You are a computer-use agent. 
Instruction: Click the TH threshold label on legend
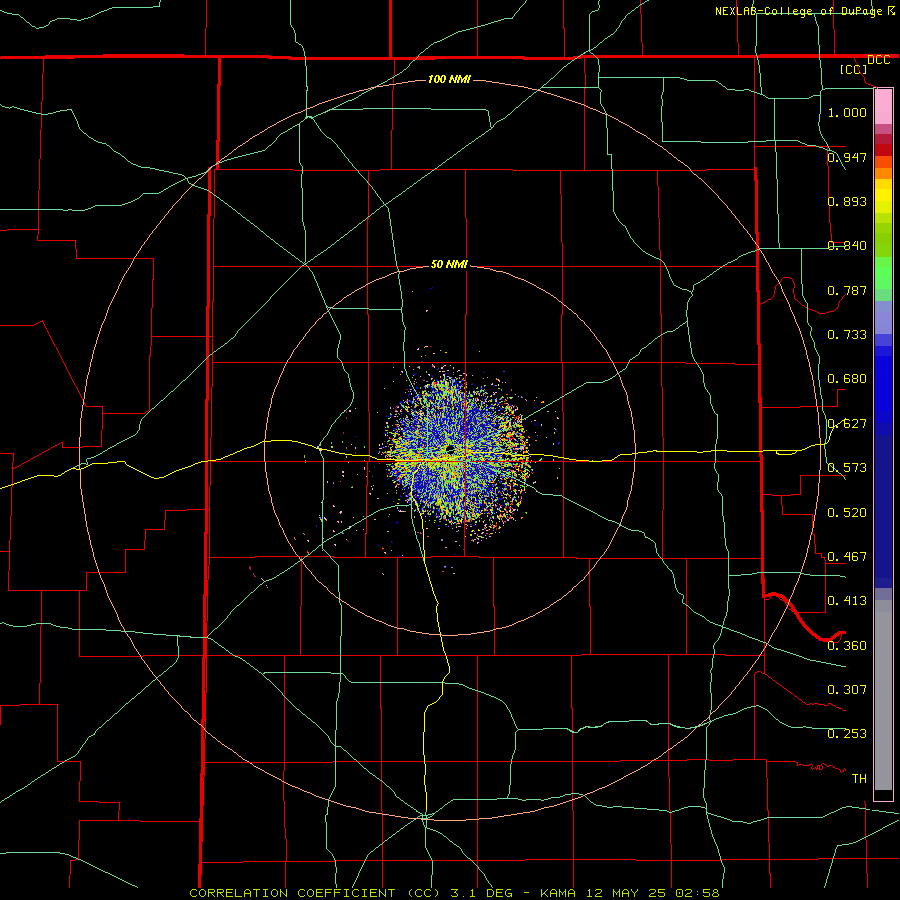coord(859,779)
